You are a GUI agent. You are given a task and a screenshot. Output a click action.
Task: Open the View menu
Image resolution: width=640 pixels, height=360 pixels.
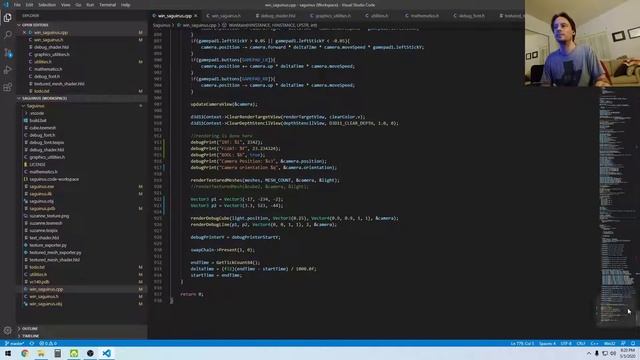pyautogui.click(x=65, y=5)
